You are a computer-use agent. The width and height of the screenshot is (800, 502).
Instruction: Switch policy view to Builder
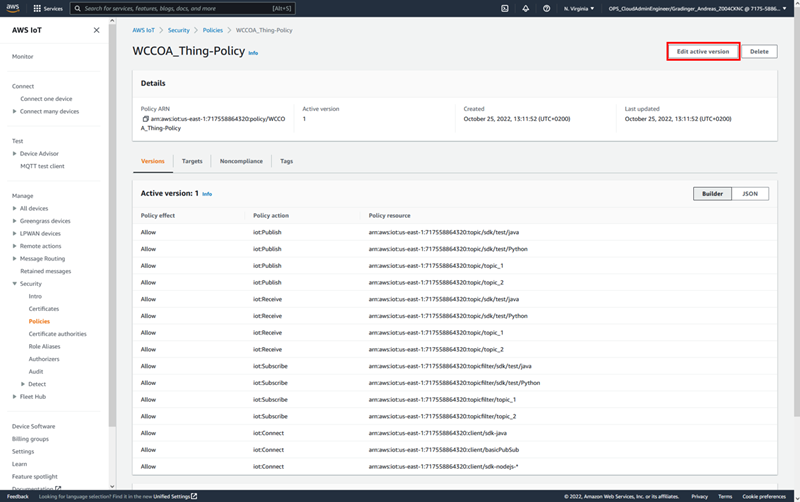[712, 193]
